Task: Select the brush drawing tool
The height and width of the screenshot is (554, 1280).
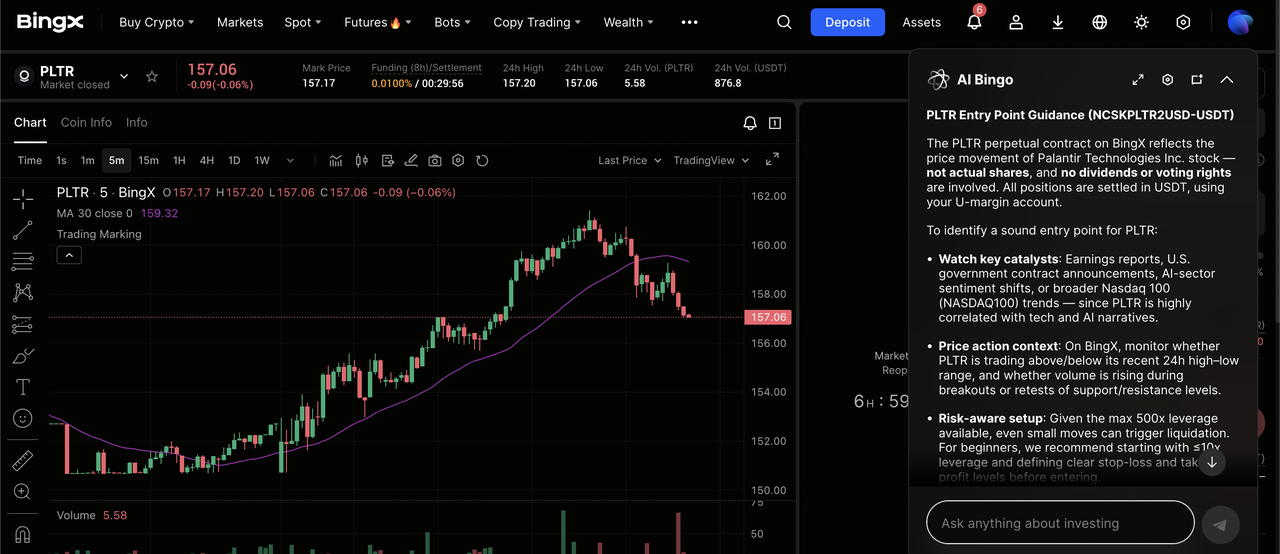Action: click(22, 355)
